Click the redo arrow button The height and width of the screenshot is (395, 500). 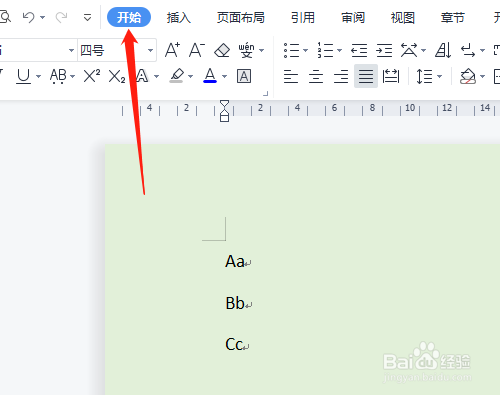[x=61, y=17]
